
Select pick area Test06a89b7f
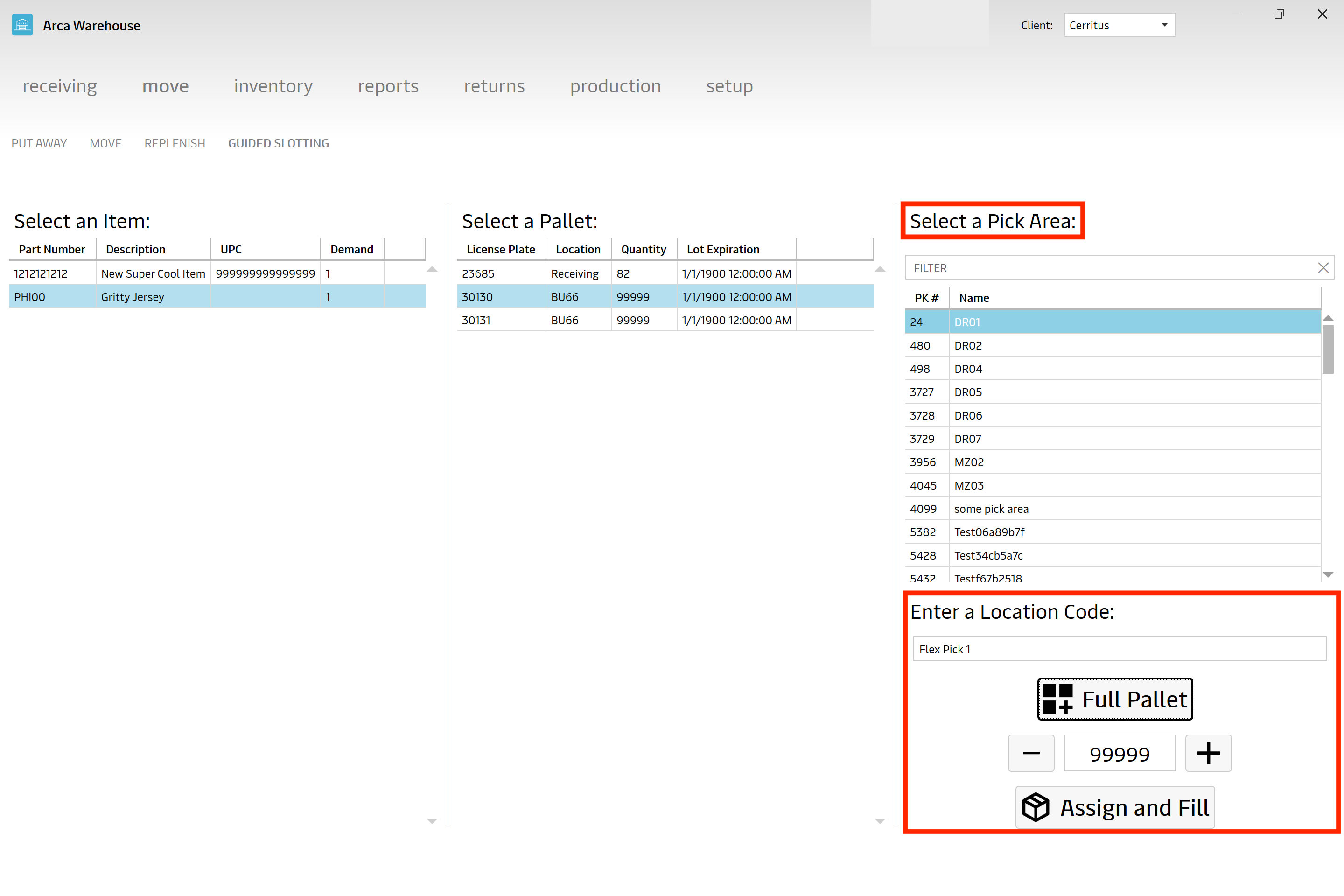[x=1113, y=532]
